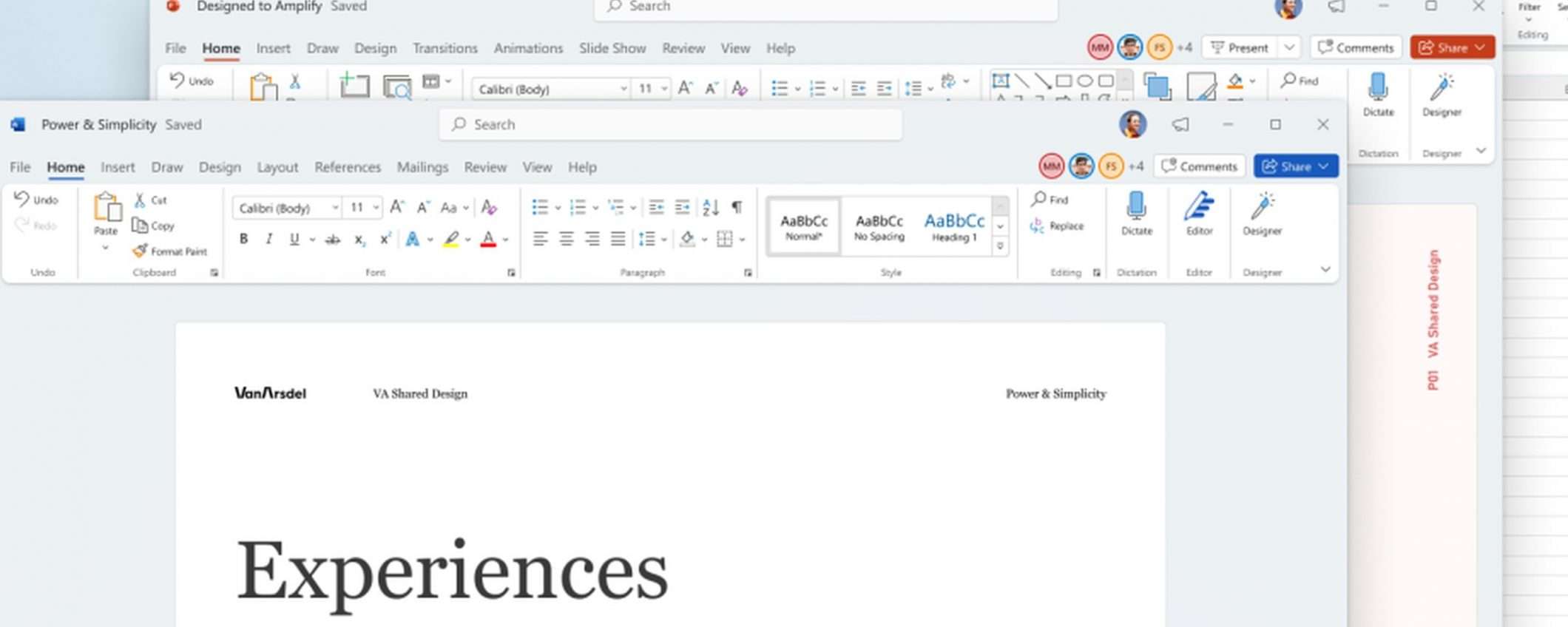Toggle strikethrough text formatting
This screenshot has width=1568, height=627.
(333, 239)
